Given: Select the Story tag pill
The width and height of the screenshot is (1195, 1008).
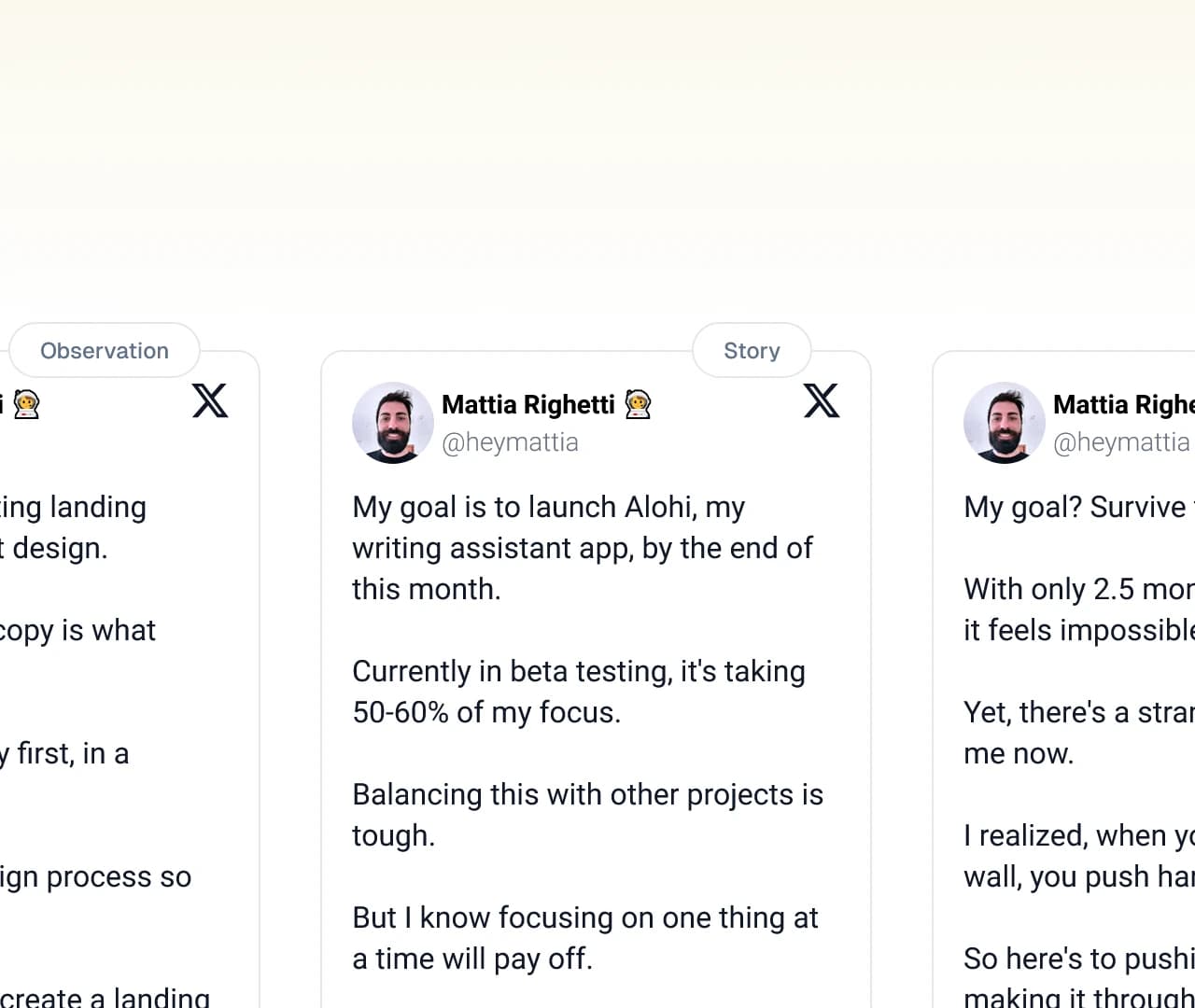Looking at the screenshot, I should [x=752, y=351].
